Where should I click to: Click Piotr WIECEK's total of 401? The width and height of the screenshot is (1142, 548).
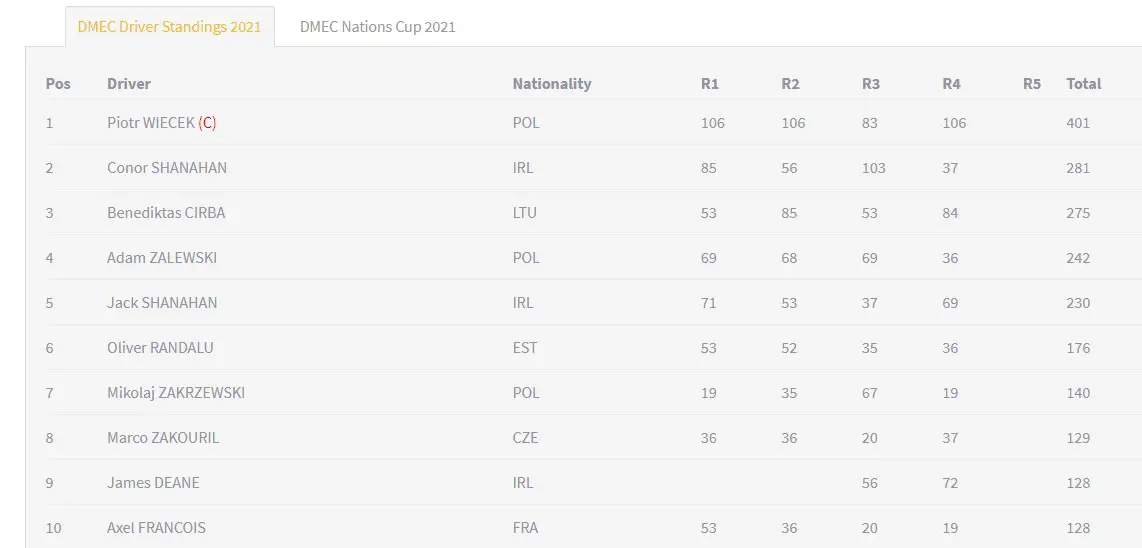click(x=1078, y=122)
